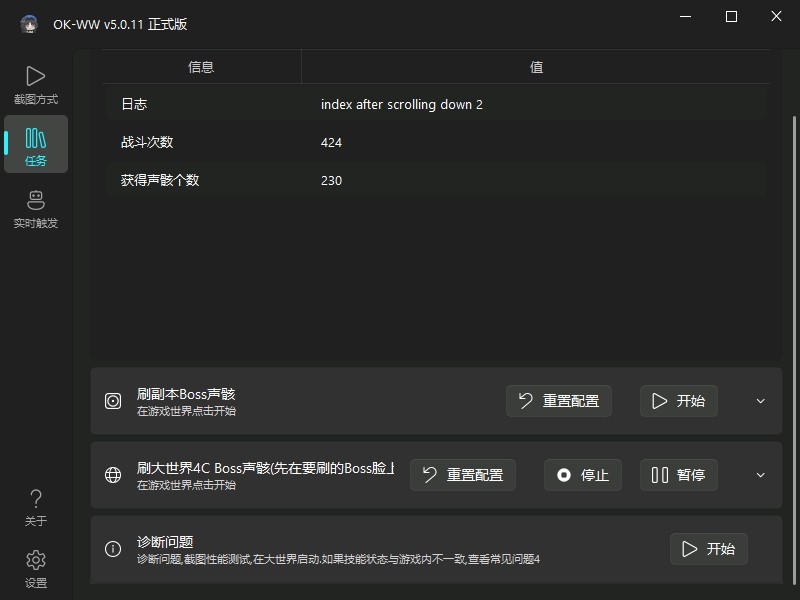800x600 pixels.
Task: Expand the 刷大世界4C Boss声骸 task row
Action: [x=760, y=474]
